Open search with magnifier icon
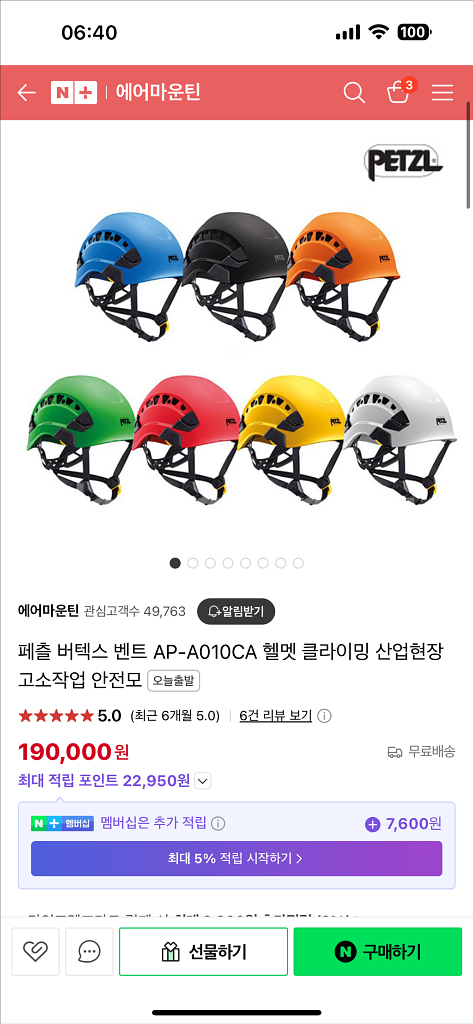Image resolution: width=473 pixels, height=1024 pixels. click(354, 93)
